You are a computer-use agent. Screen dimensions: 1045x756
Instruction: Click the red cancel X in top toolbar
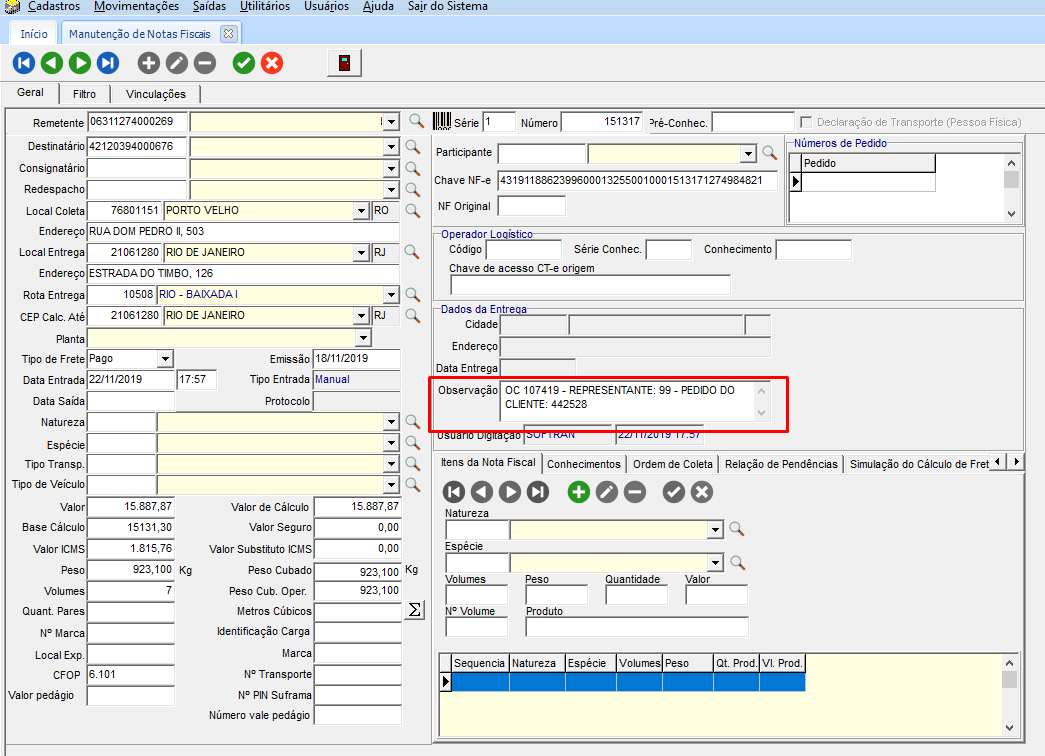click(x=272, y=63)
